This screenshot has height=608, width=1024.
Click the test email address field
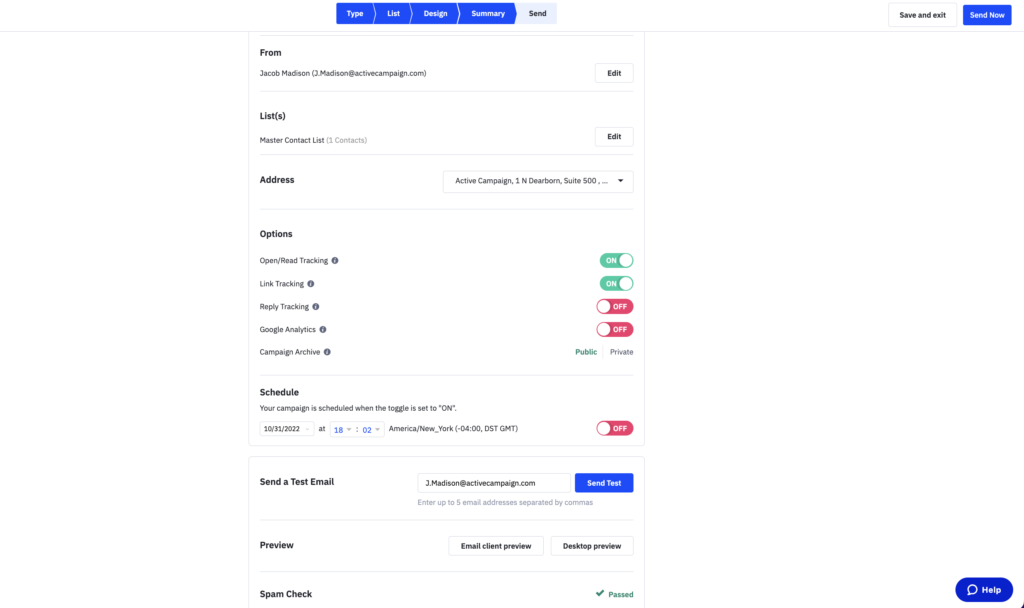494,483
